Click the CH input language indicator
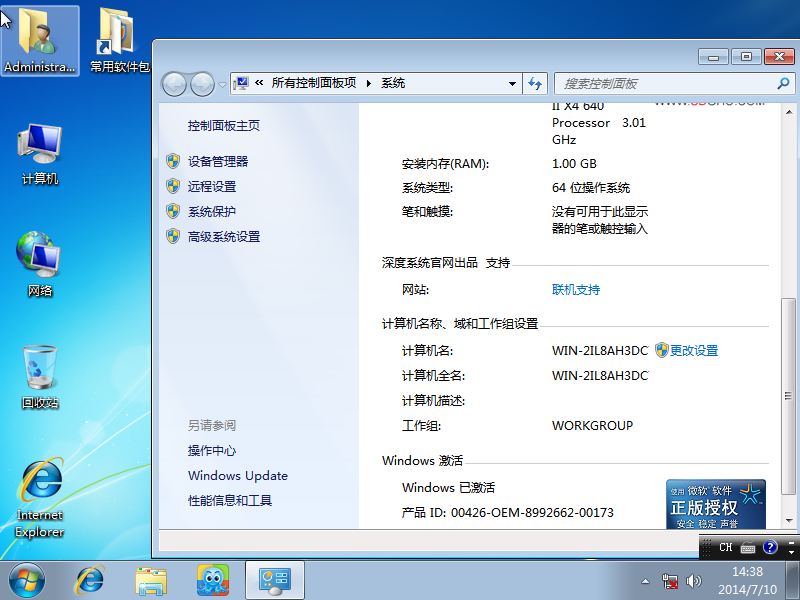 point(726,547)
